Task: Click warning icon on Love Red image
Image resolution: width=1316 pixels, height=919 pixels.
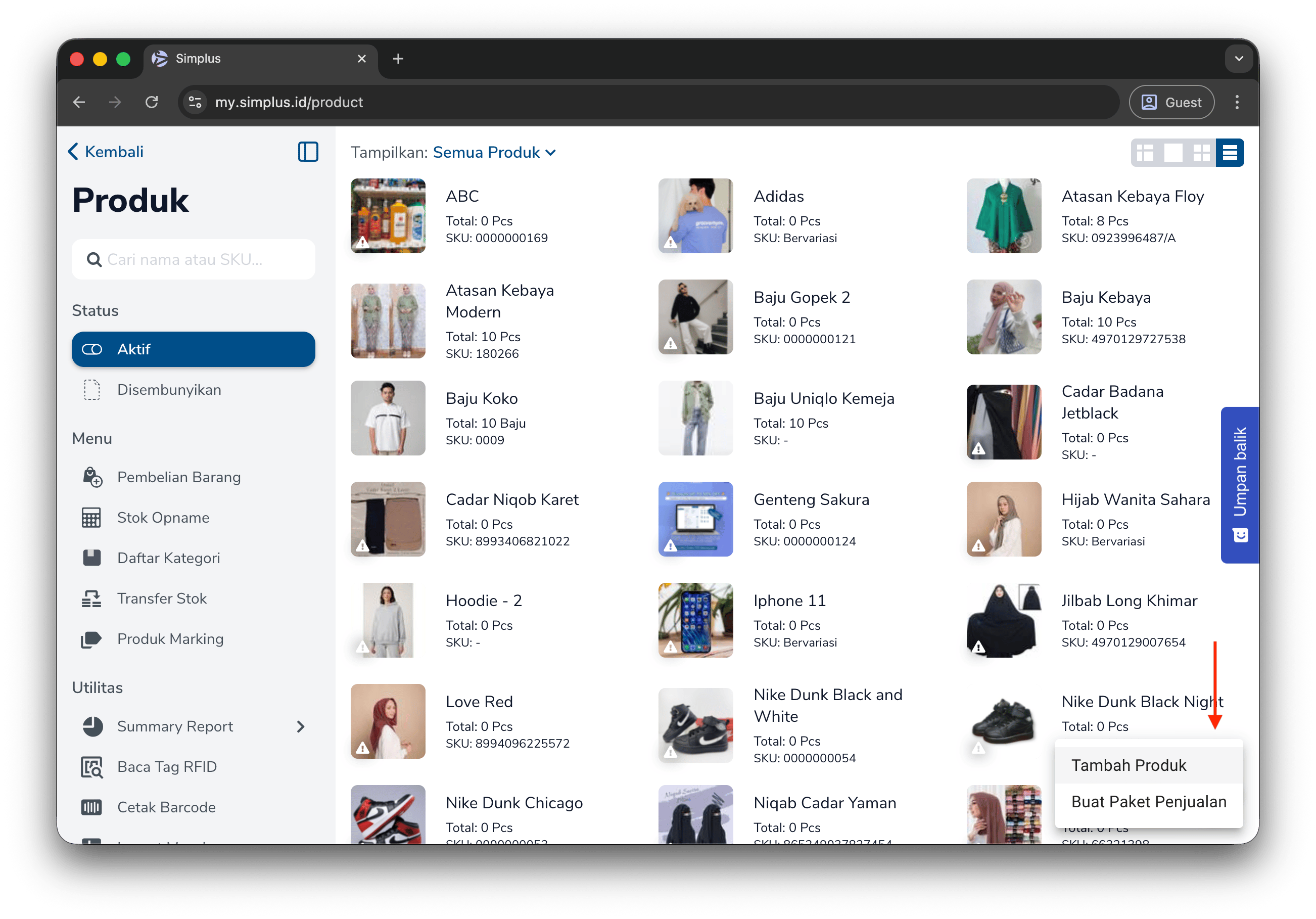Action: 363,748
